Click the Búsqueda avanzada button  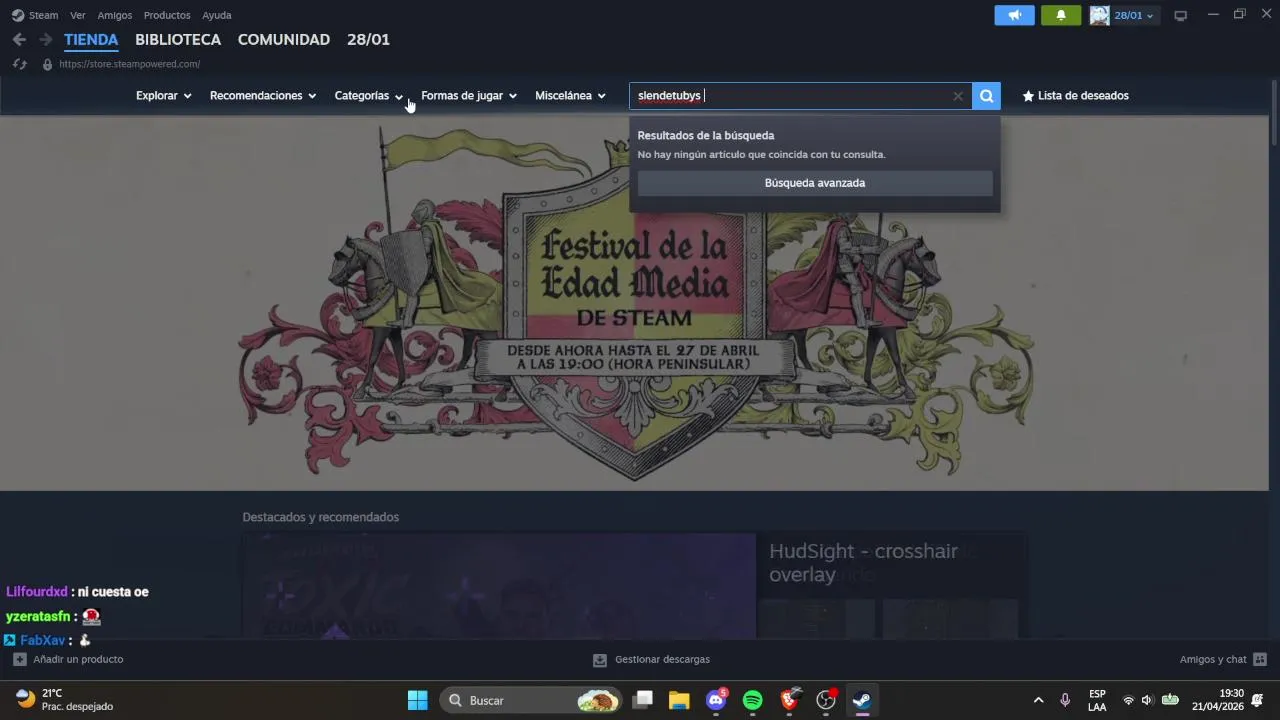click(815, 183)
